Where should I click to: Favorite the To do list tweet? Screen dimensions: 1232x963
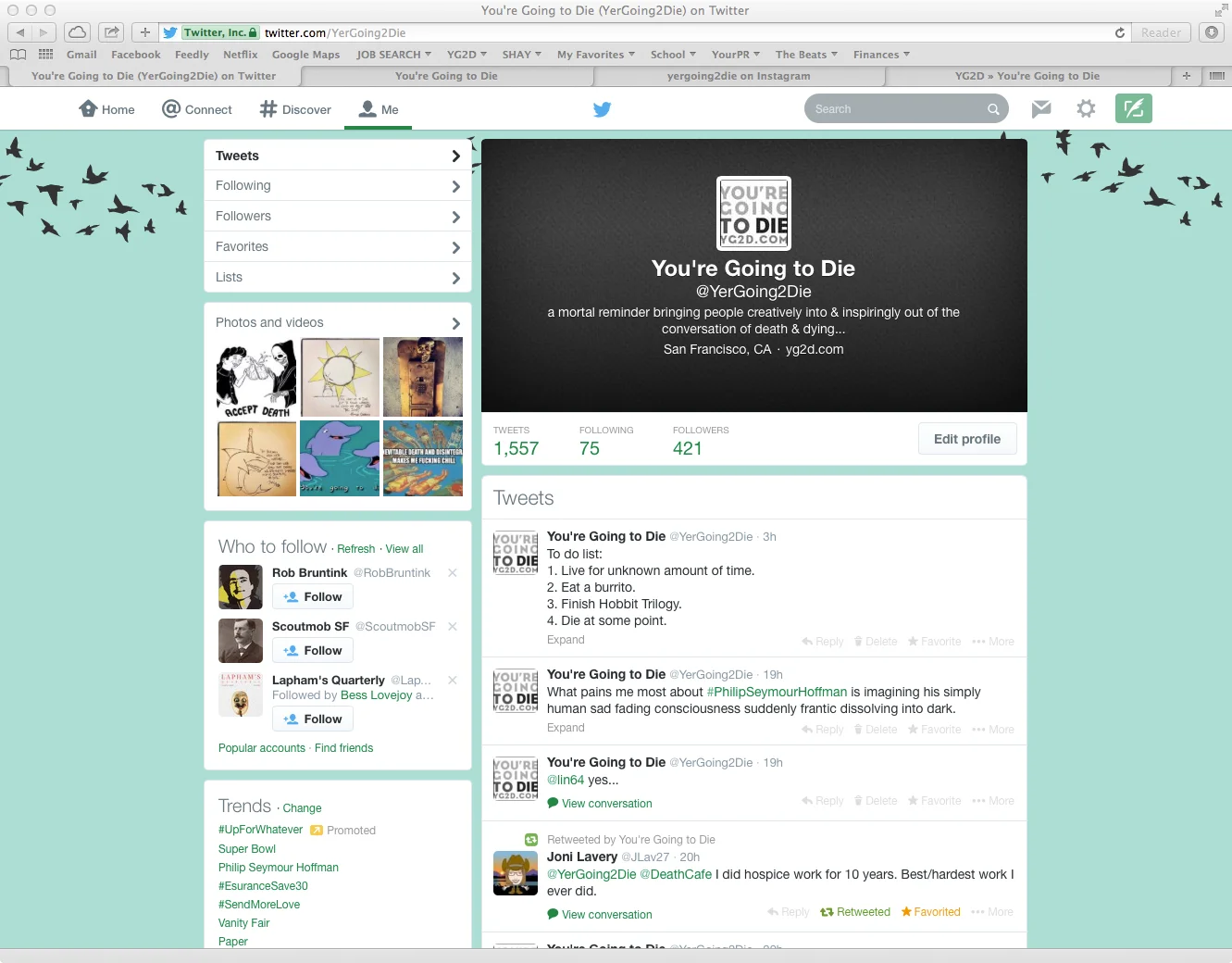click(x=934, y=642)
